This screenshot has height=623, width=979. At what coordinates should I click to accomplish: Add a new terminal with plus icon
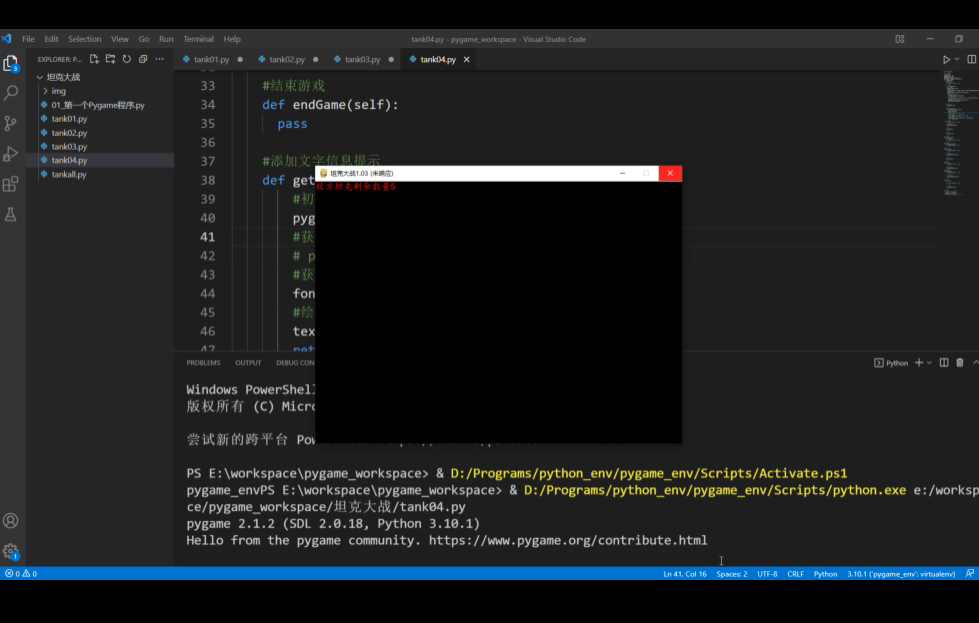click(918, 363)
